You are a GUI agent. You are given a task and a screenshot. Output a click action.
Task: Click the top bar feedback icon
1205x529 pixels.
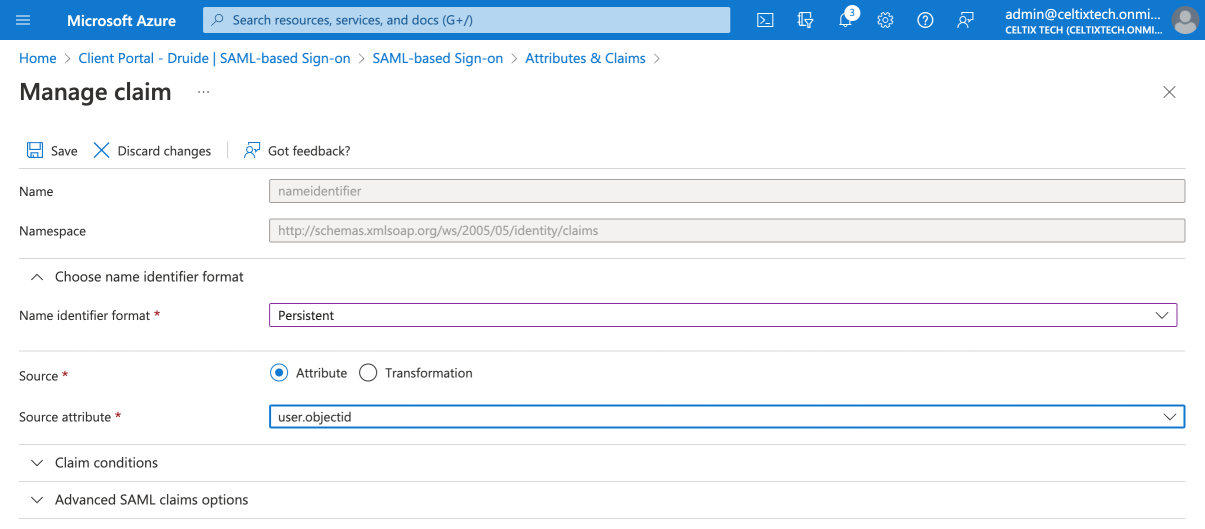click(965, 20)
